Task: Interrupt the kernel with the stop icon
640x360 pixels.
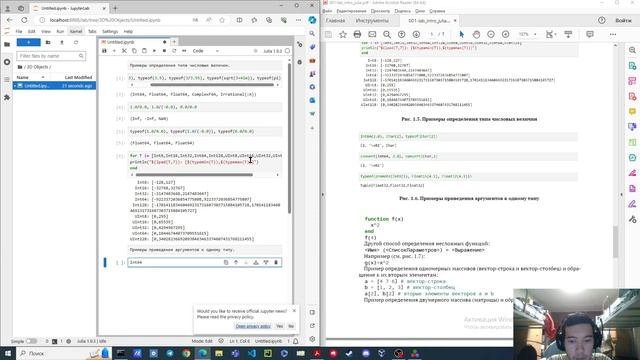Action: click(164, 51)
